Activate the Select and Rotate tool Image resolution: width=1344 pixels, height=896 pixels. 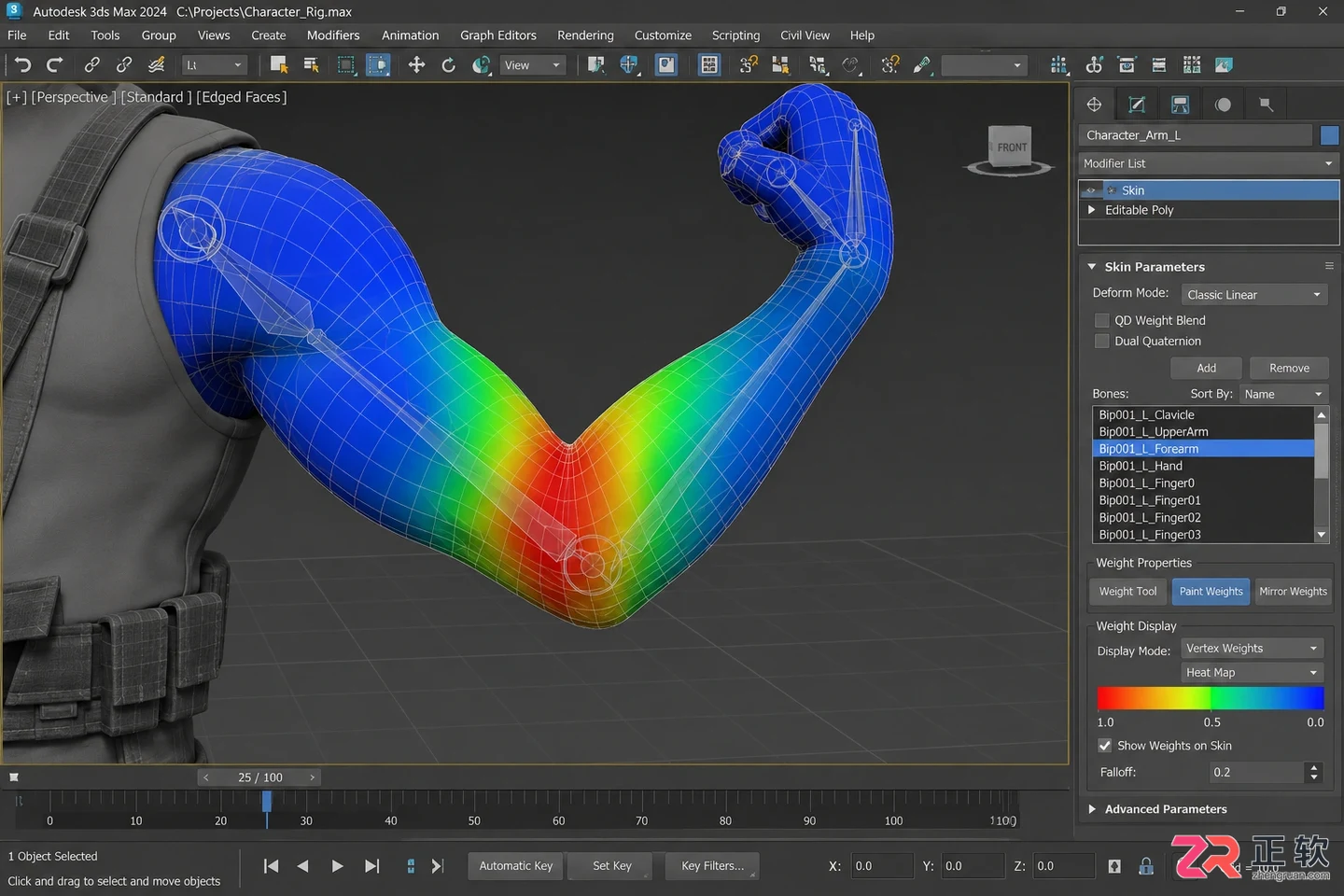[448, 64]
